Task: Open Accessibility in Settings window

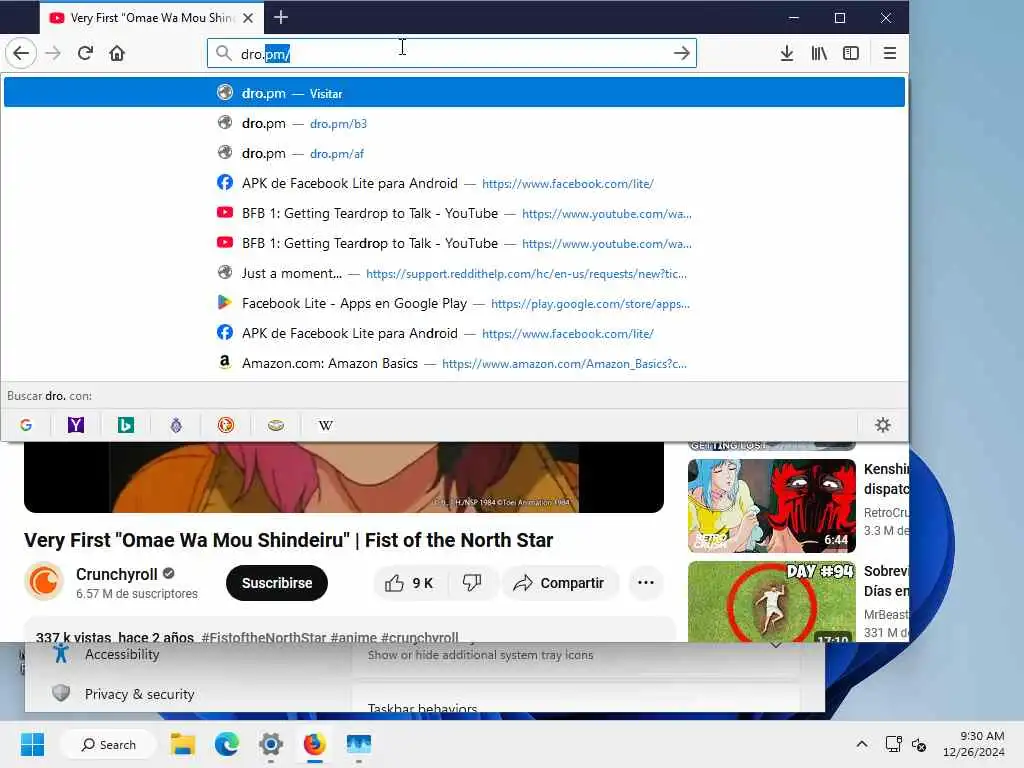Action: pos(121,654)
